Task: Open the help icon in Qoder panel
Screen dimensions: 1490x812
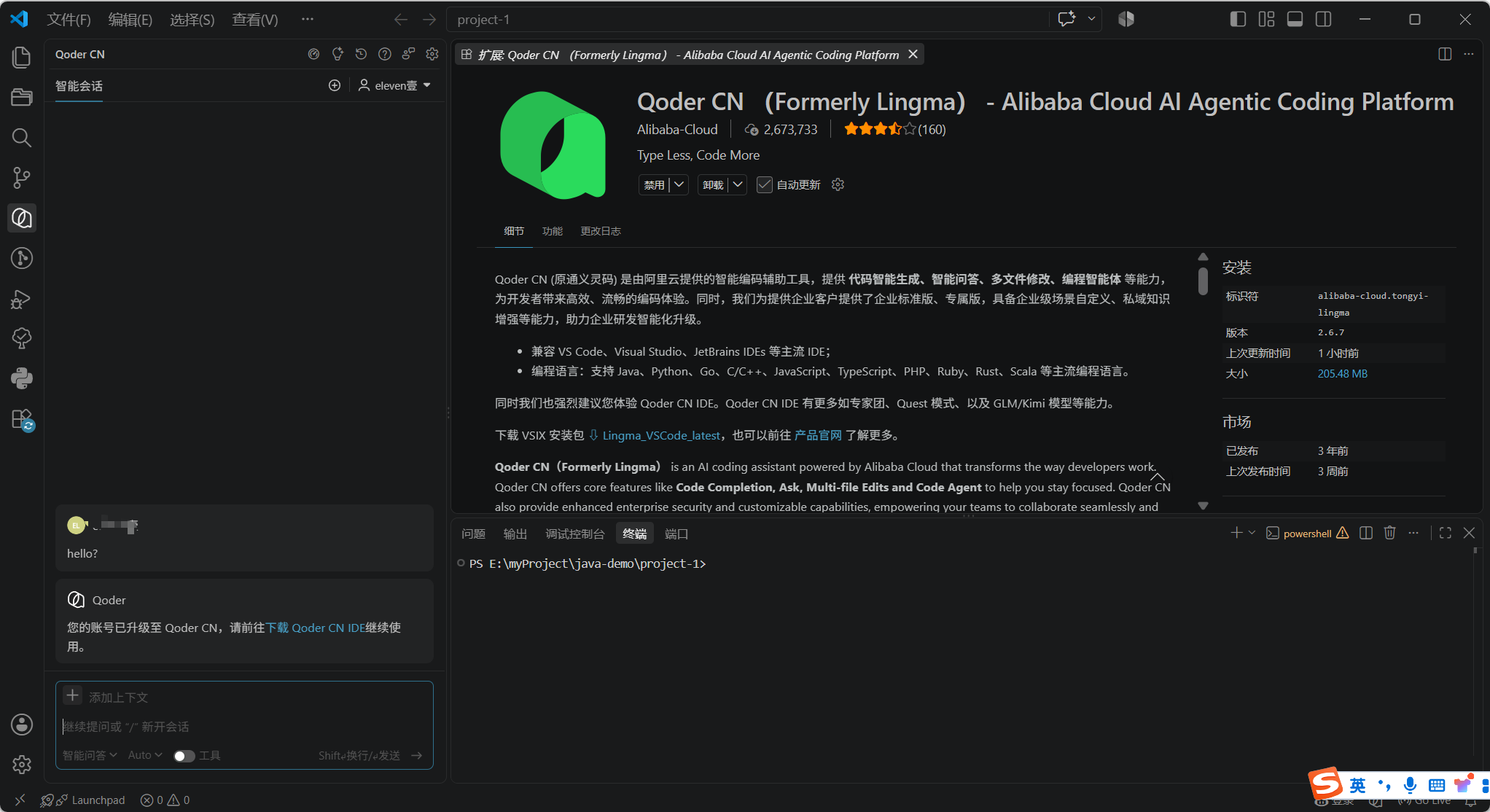Action: click(x=385, y=54)
